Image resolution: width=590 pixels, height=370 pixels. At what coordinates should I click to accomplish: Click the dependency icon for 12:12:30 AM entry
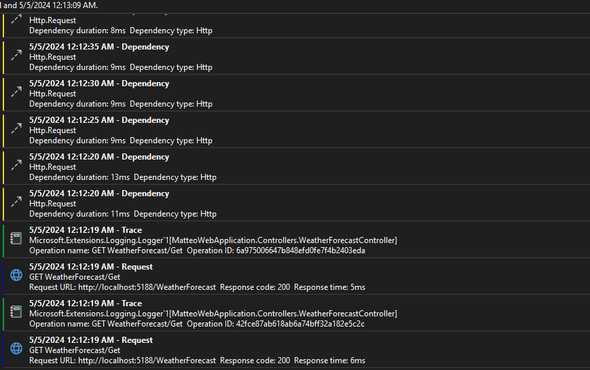pos(16,92)
